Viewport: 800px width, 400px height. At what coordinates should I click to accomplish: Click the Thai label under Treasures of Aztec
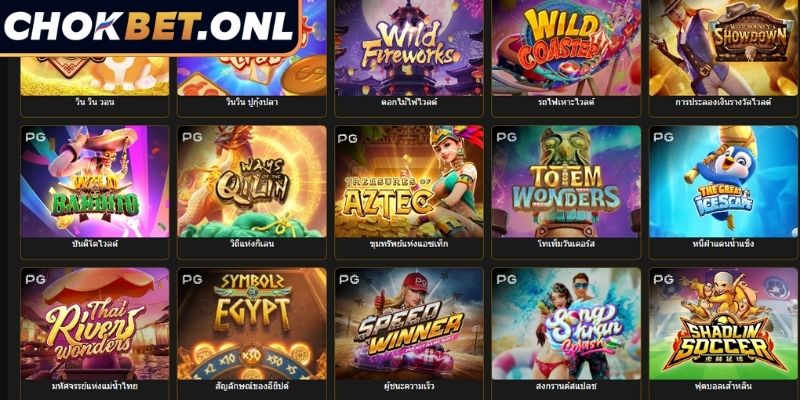409,244
